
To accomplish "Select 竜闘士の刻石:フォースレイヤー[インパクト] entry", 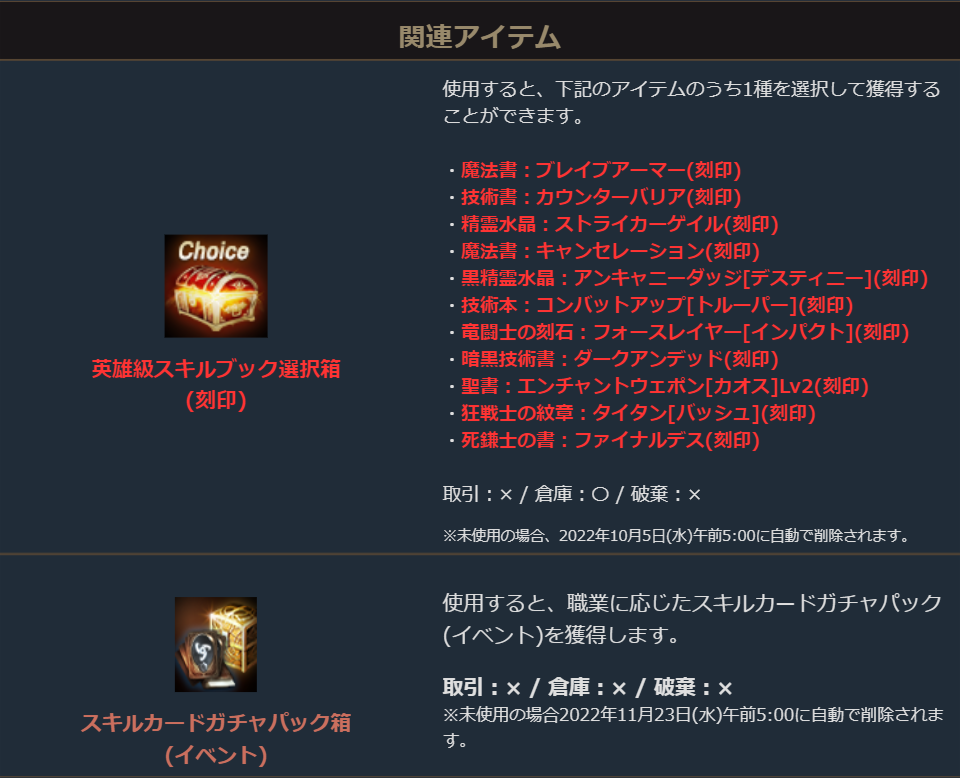I will (684, 332).
